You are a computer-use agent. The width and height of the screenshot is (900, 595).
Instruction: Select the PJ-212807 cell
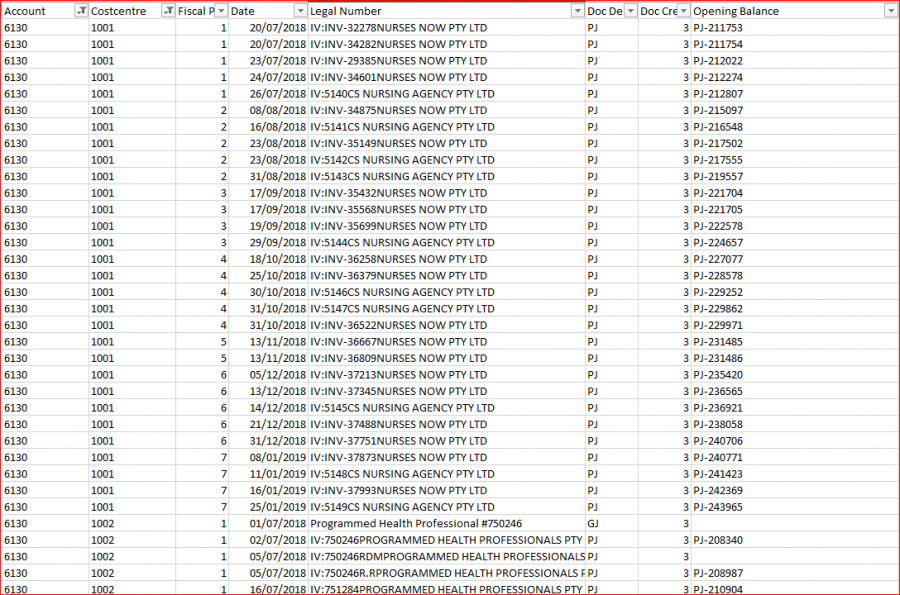794,94
